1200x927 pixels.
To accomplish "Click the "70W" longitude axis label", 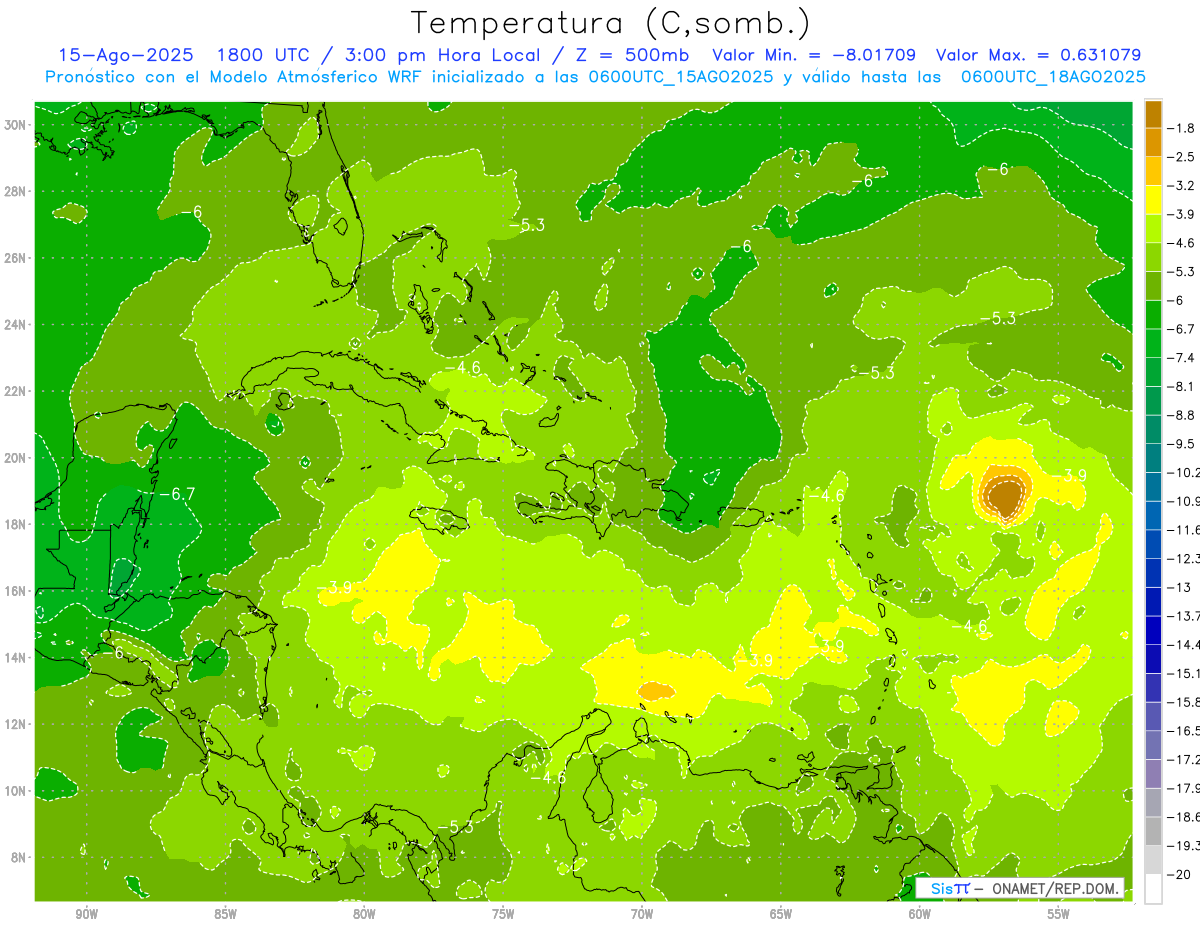I will click(x=642, y=914).
